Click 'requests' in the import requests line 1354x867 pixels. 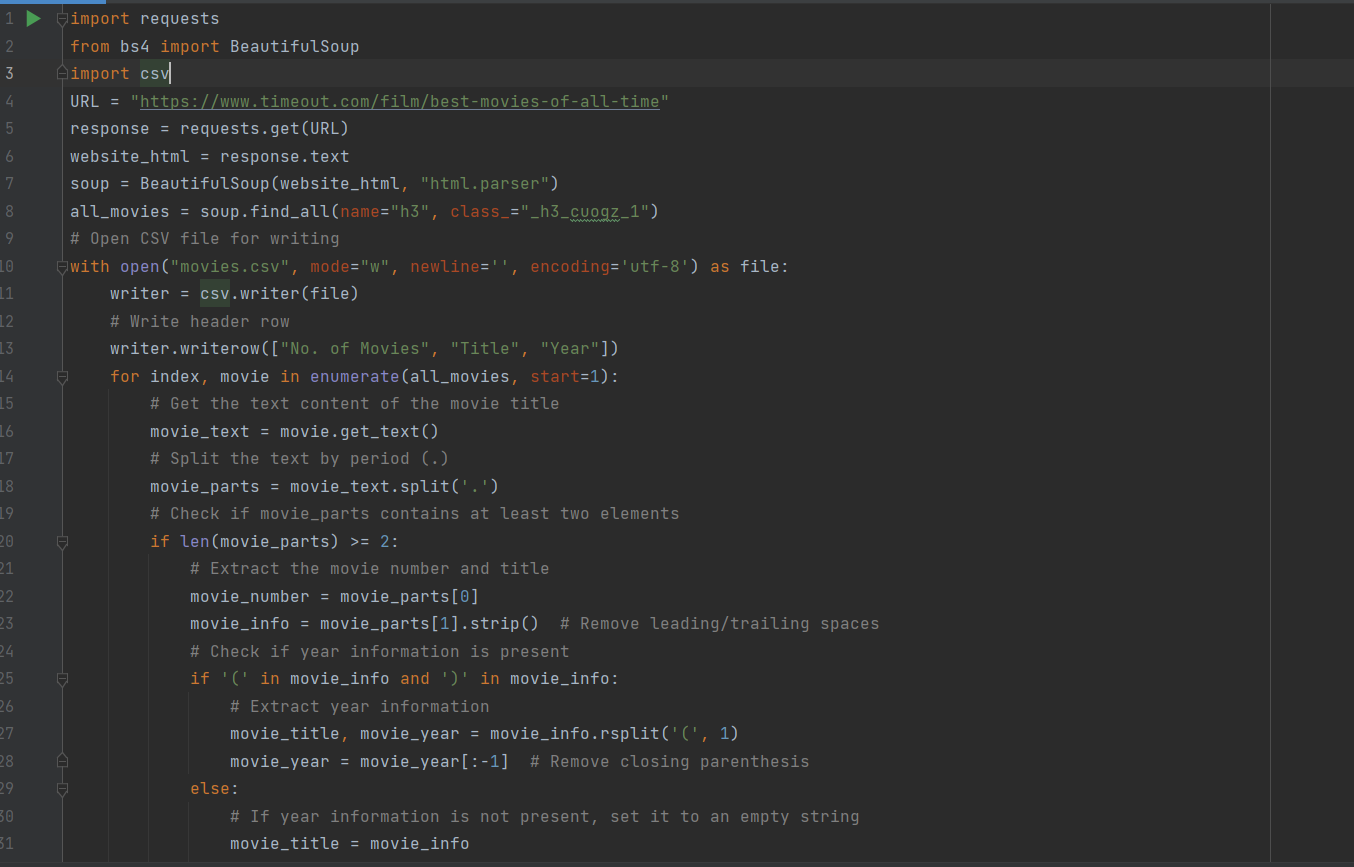(180, 19)
